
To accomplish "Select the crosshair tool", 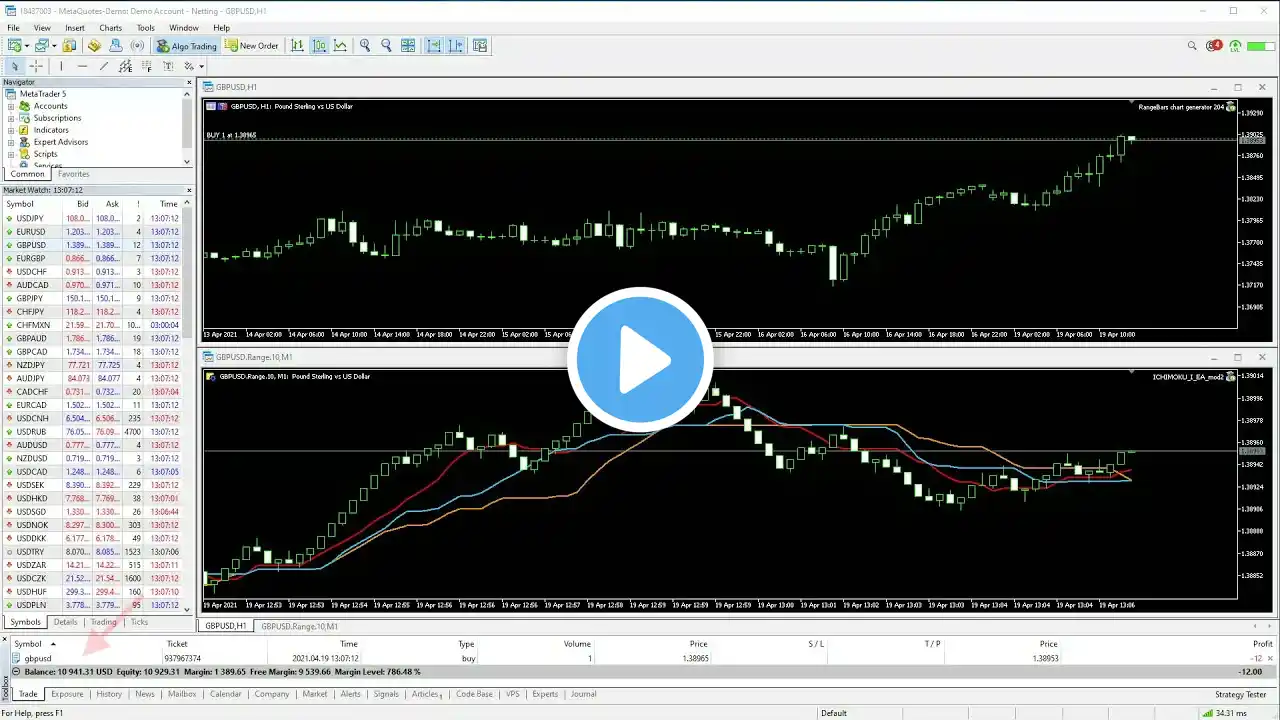I will coord(37,66).
